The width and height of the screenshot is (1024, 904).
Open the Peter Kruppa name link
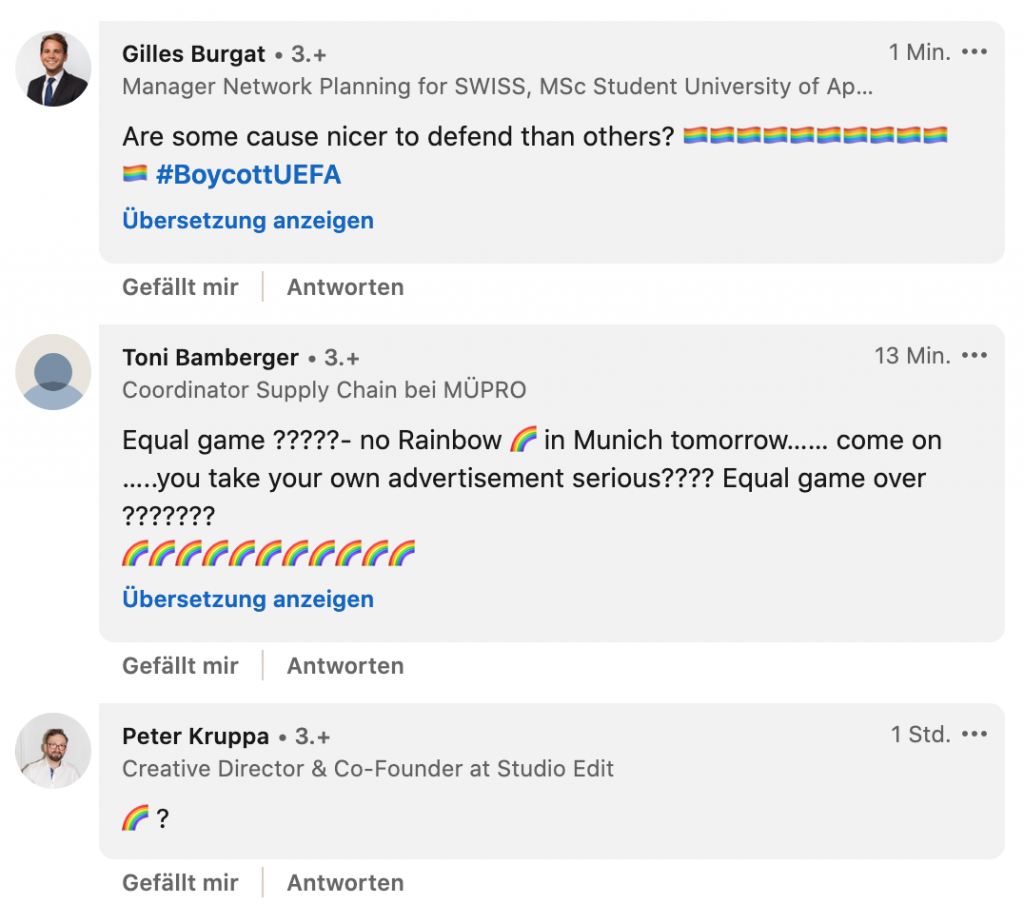pyautogui.click(x=195, y=736)
